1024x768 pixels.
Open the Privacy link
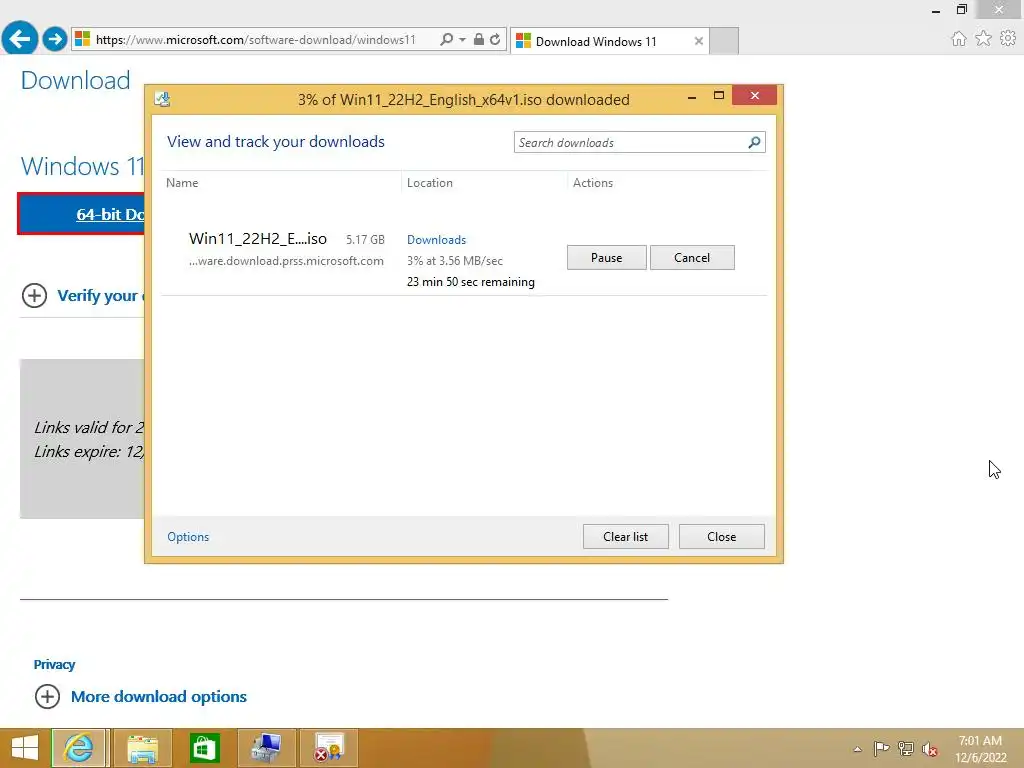(54, 665)
